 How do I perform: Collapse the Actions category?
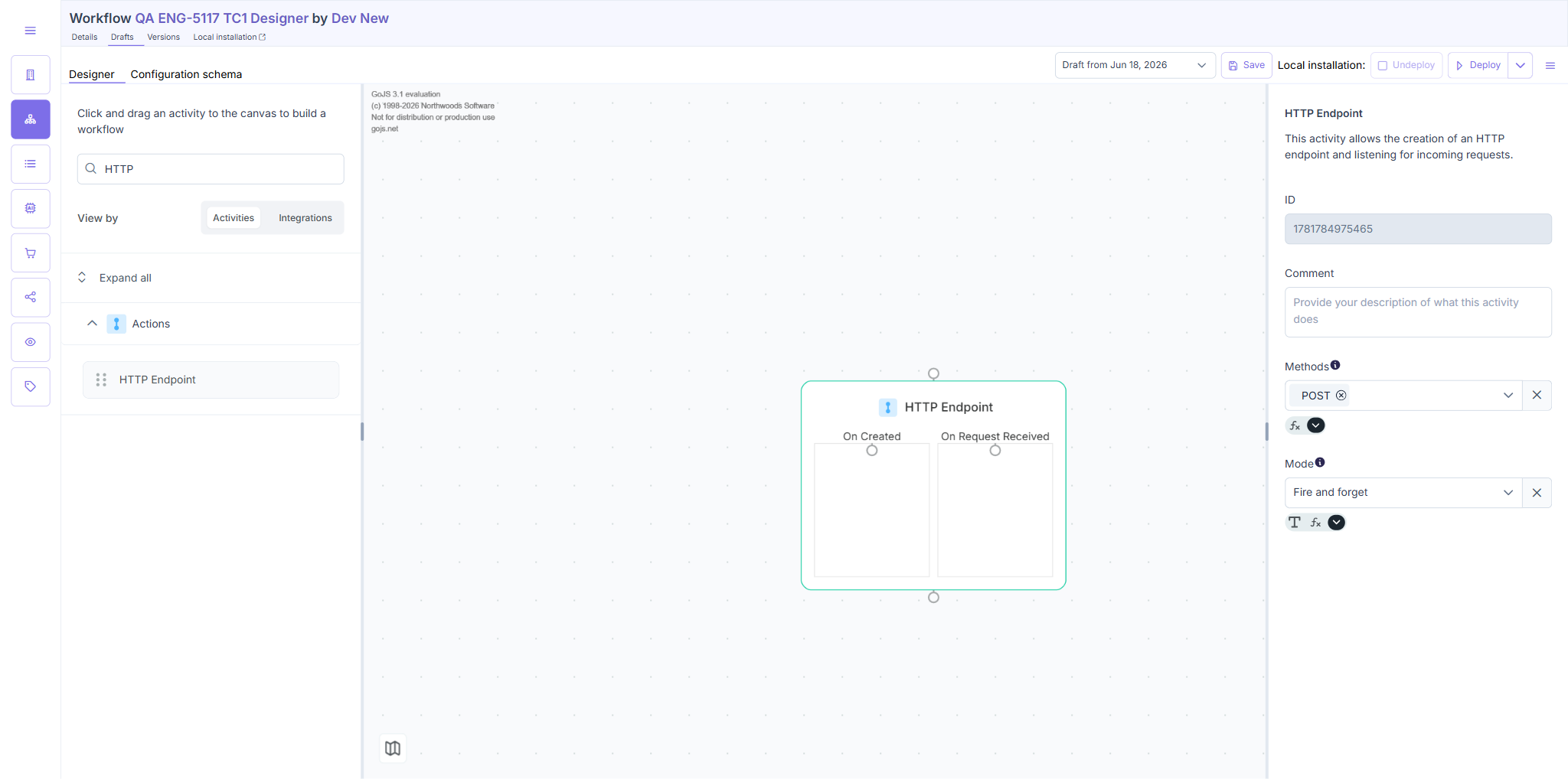point(92,324)
